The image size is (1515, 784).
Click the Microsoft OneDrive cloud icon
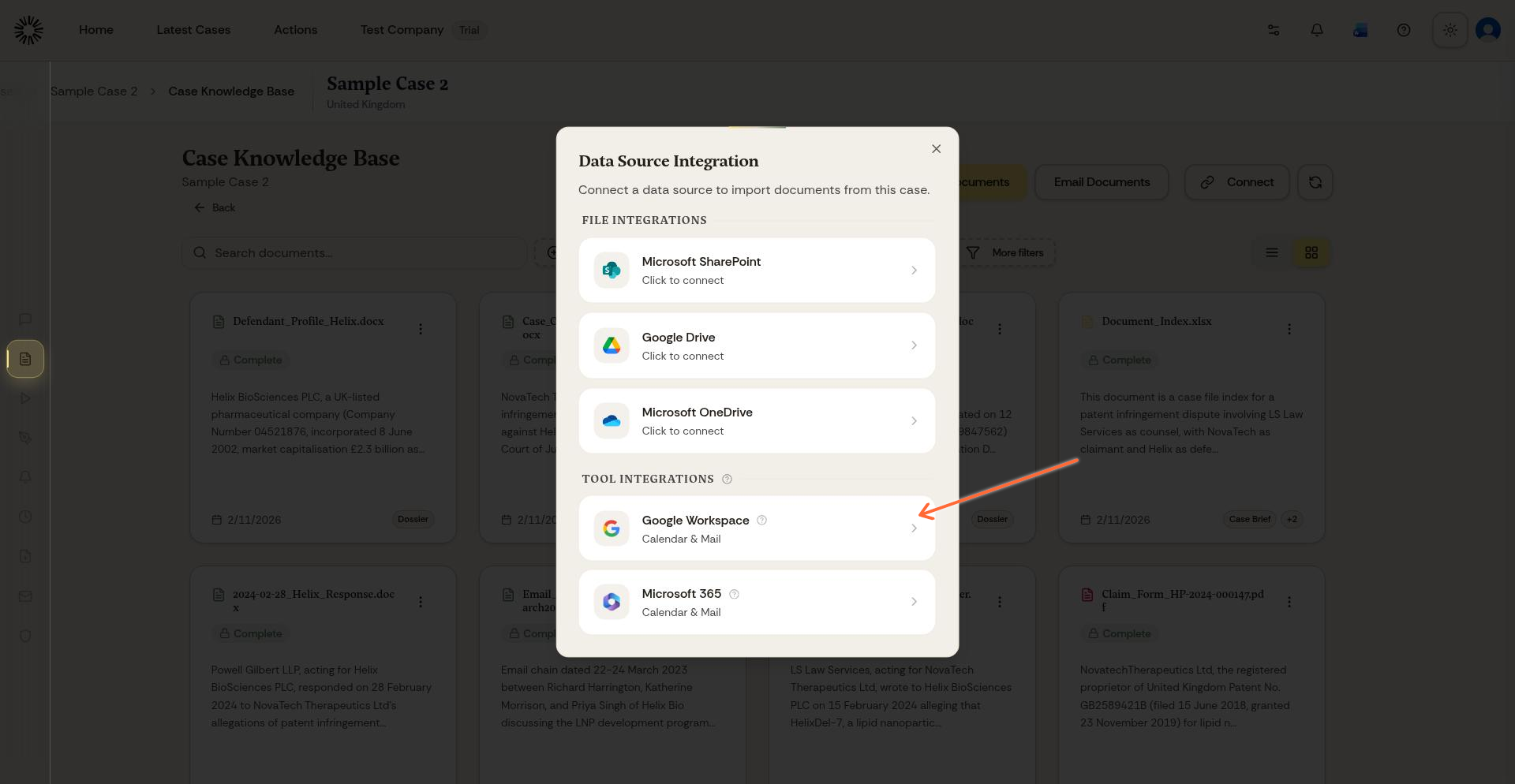[x=612, y=421]
